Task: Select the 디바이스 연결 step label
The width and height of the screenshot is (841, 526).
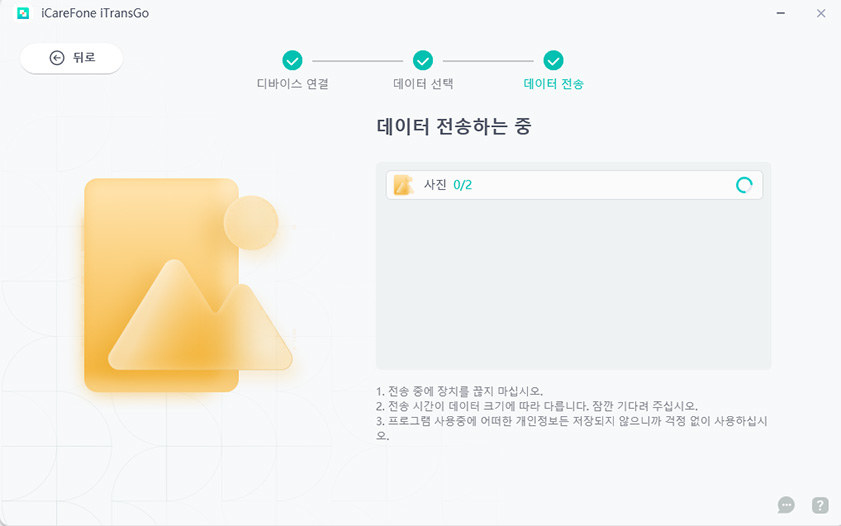Action: click(x=292, y=84)
